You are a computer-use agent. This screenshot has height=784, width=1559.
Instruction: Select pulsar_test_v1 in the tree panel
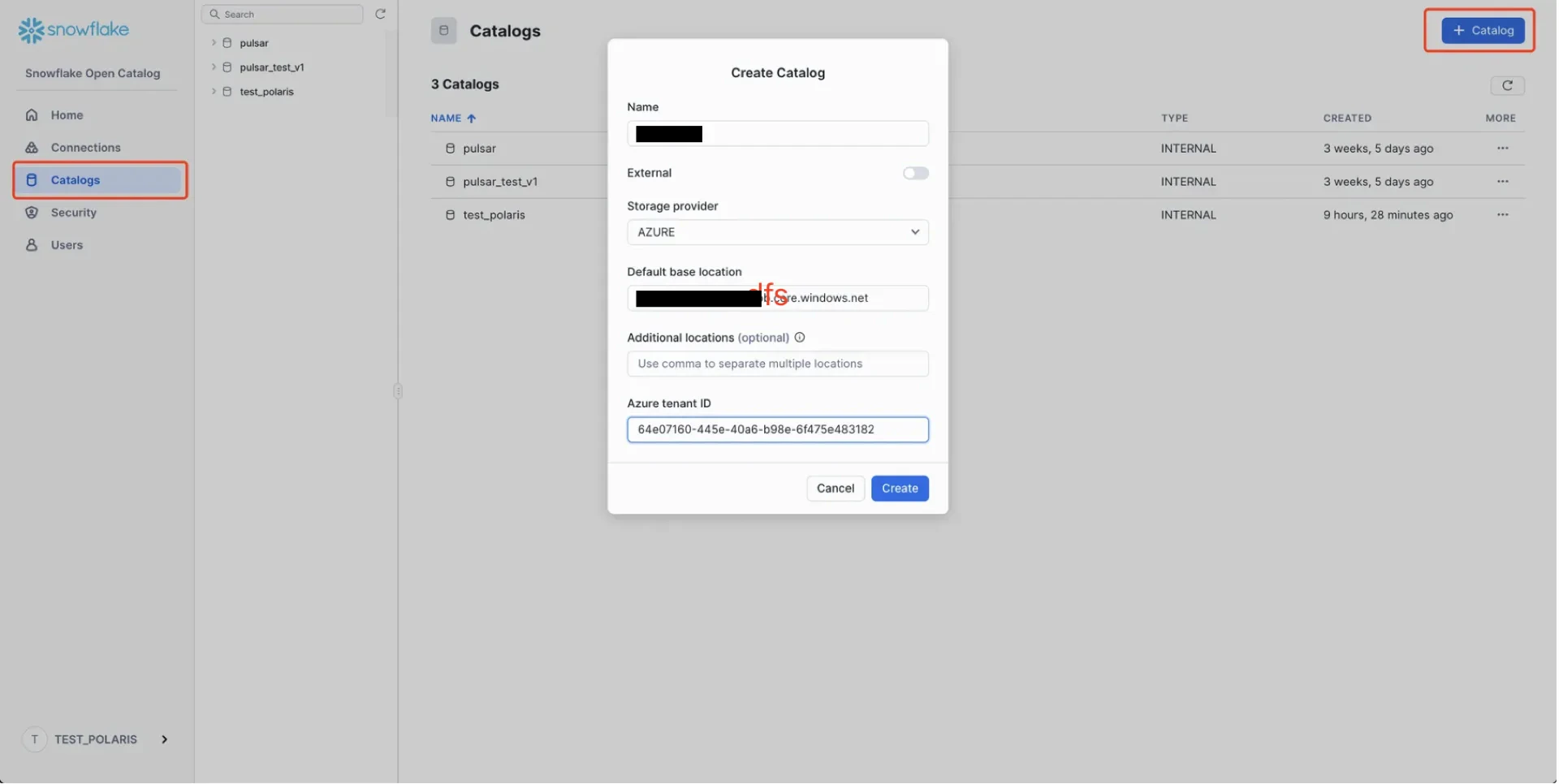(272, 67)
